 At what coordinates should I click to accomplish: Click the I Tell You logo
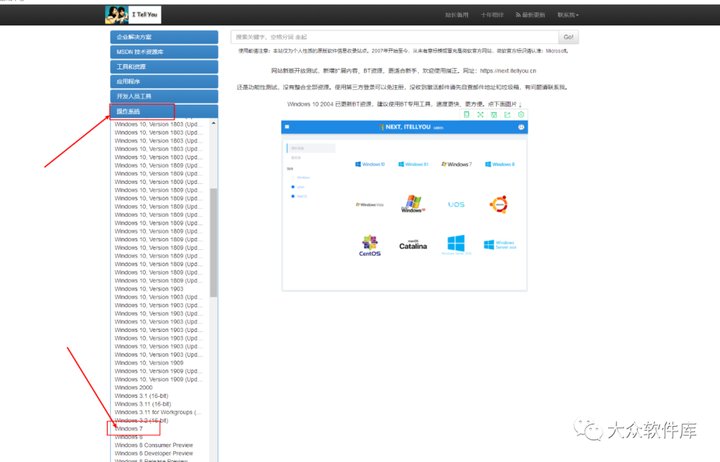point(133,15)
